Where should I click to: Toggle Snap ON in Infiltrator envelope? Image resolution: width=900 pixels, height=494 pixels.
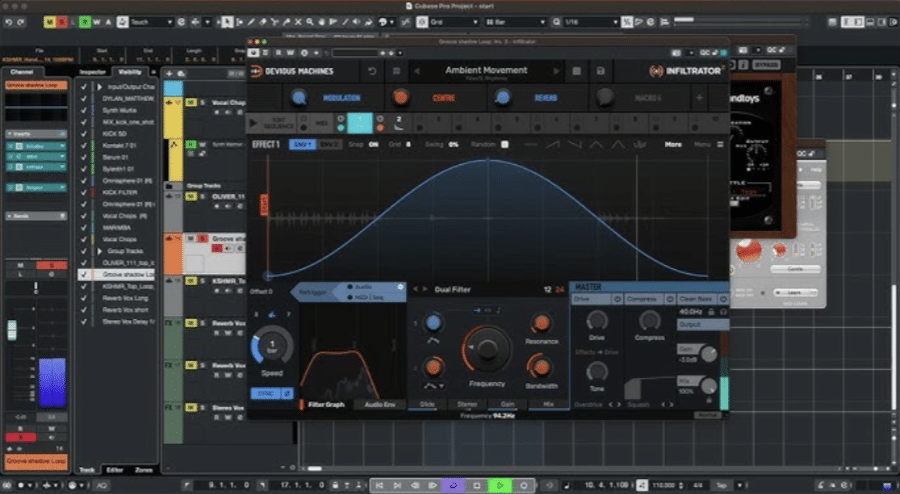(373, 145)
